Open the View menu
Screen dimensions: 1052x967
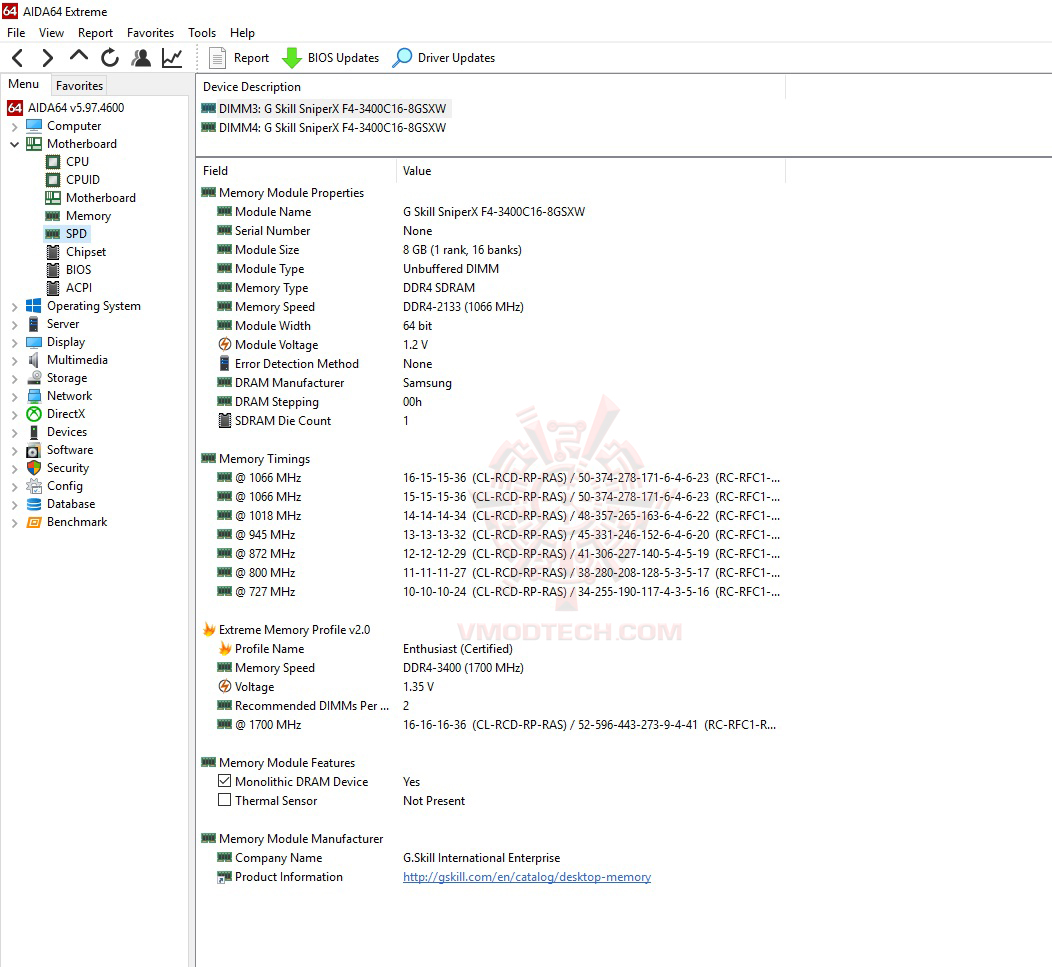(51, 33)
